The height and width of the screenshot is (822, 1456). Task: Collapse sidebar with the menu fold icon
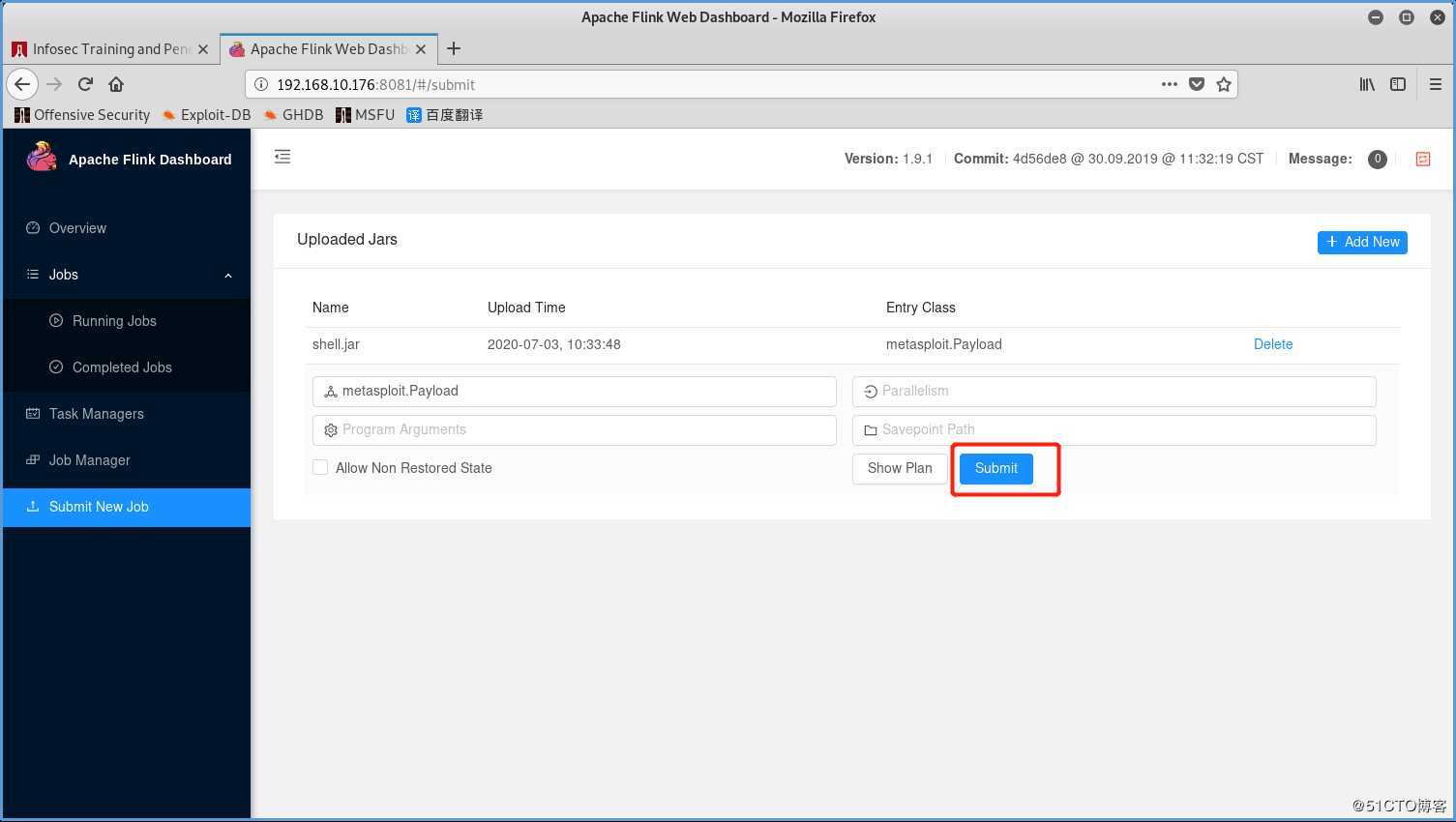click(x=282, y=157)
